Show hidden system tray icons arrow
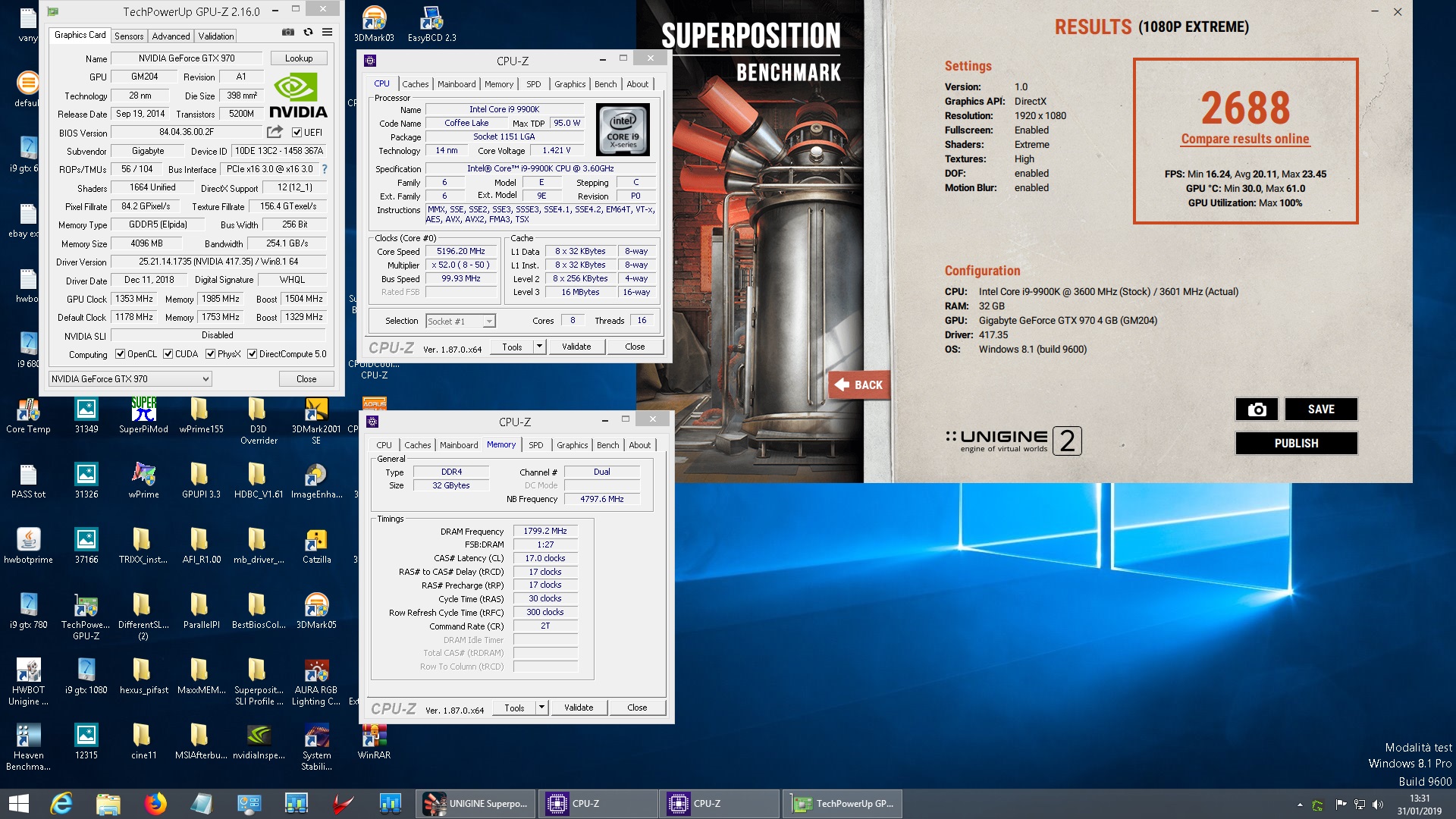The width and height of the screenshot is (1456, 819). (x=1300, y=805)
